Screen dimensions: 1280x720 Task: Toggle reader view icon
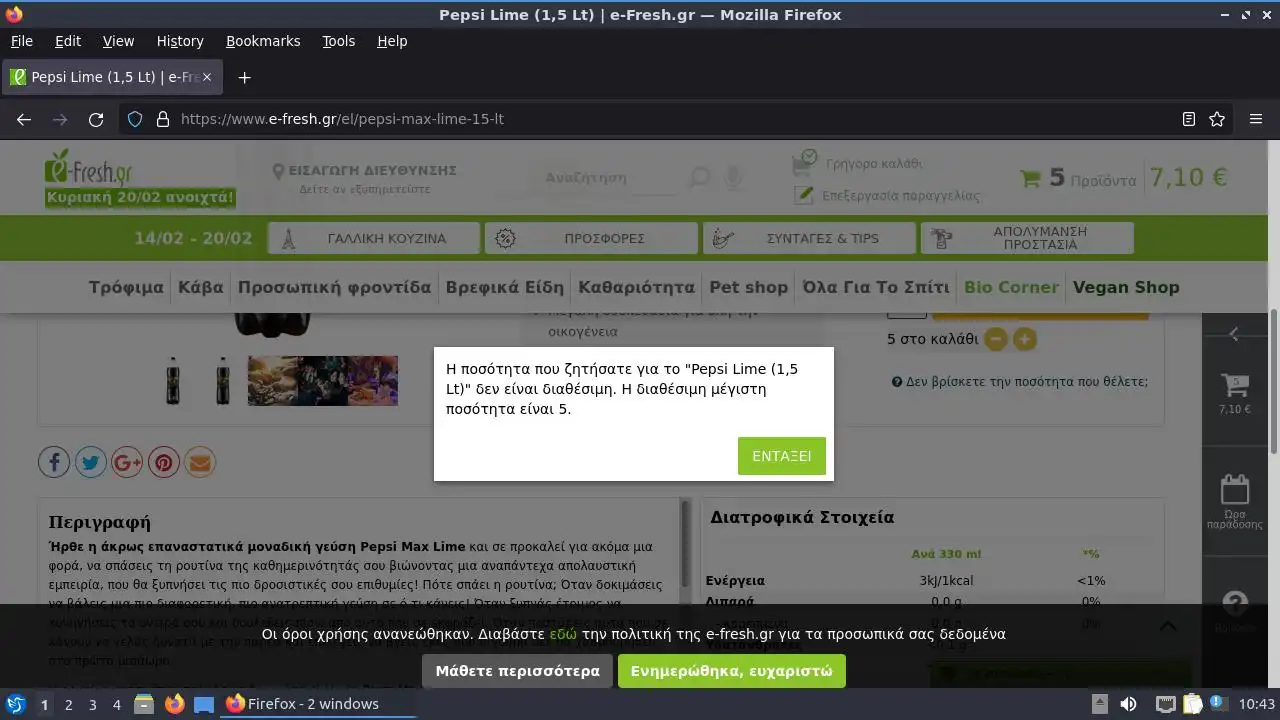click(x=1189, y=119)
